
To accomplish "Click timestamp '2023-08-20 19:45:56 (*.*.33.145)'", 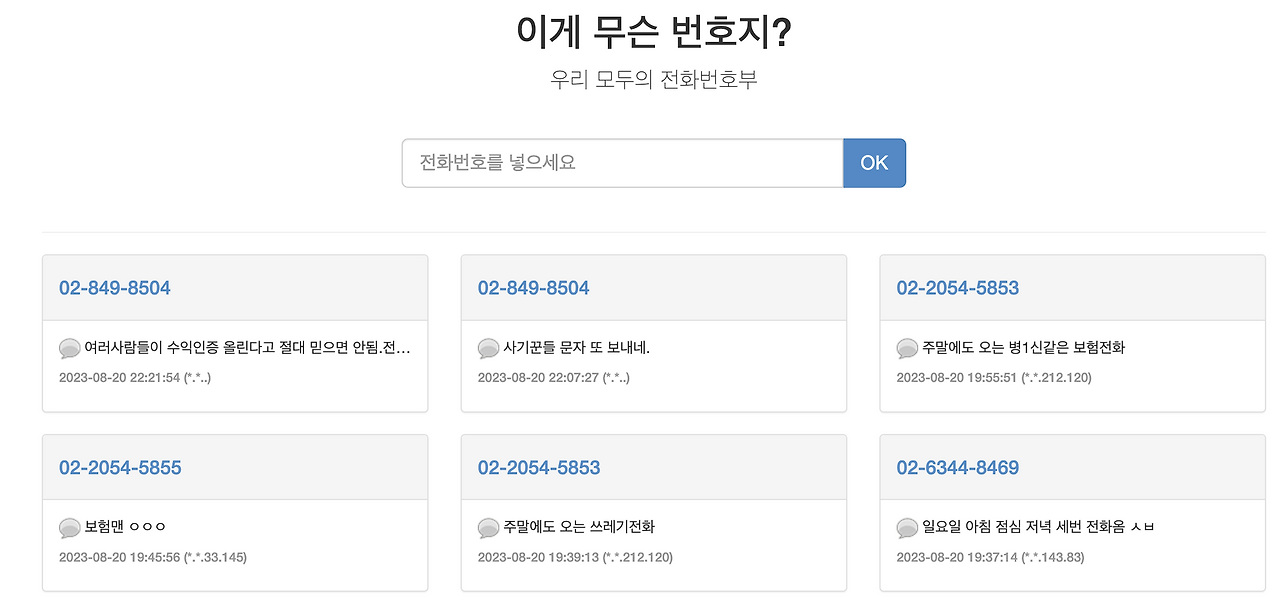I will click(x=153, y=557).
